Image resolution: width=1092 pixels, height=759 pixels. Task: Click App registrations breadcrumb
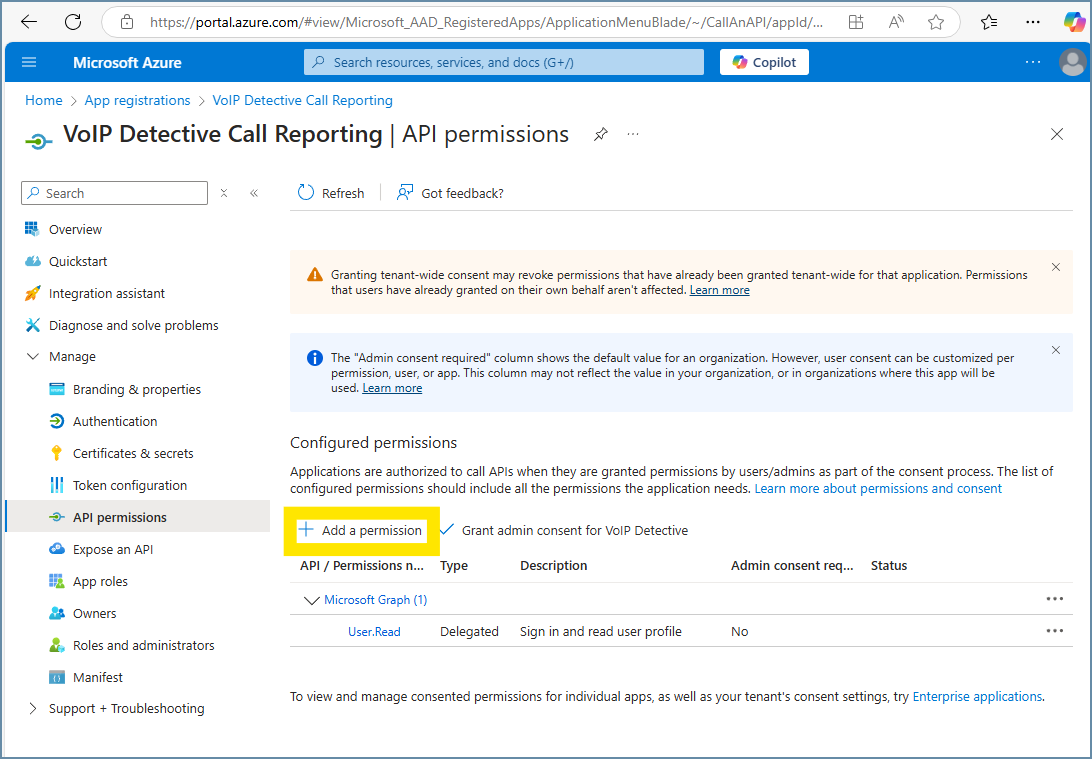coord(137,100)
